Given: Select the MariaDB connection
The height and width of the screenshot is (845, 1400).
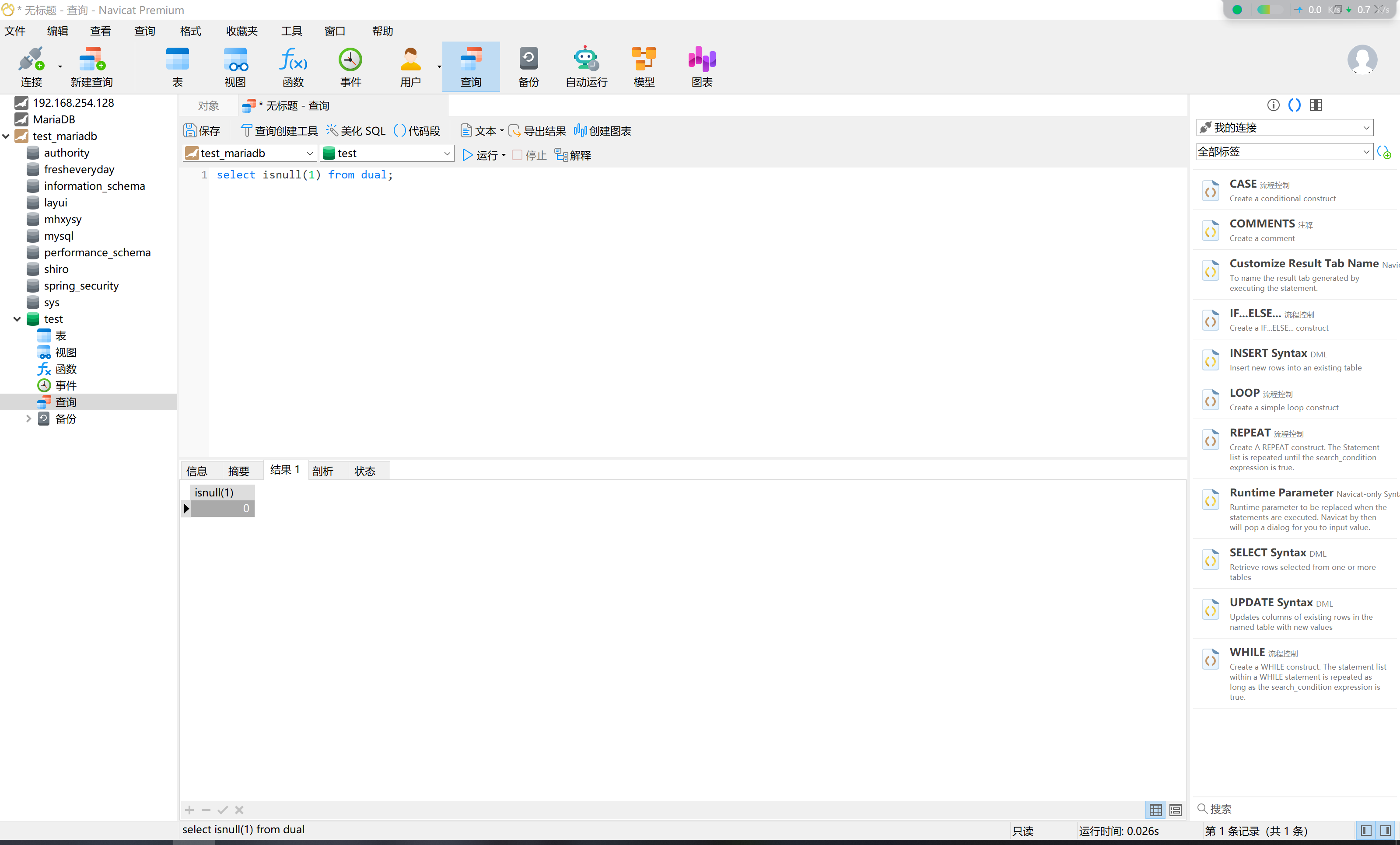Looking at the screenshot, I should [x=54, y=119].
